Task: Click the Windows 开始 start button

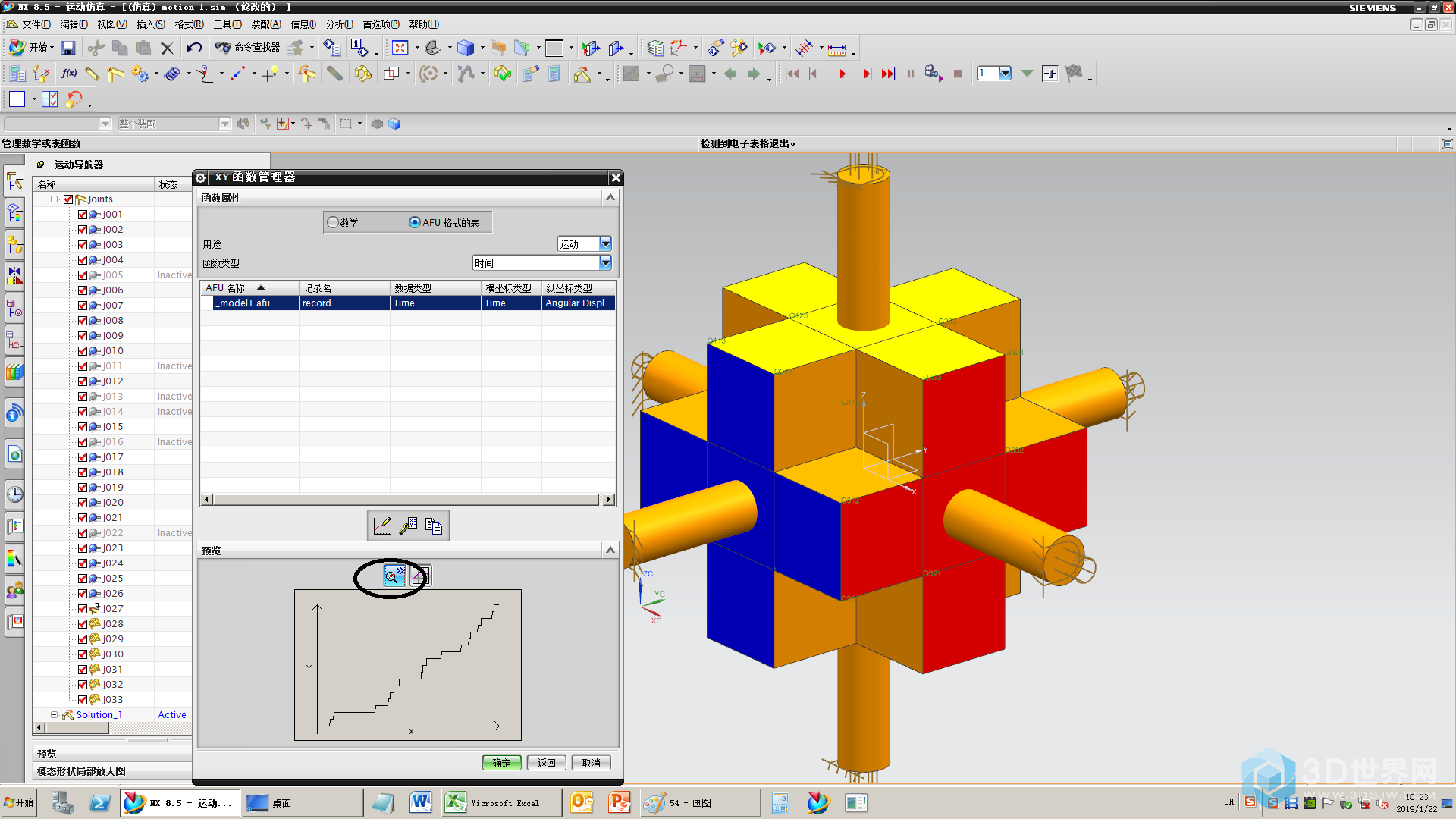Action: click(x=20, y=802)
